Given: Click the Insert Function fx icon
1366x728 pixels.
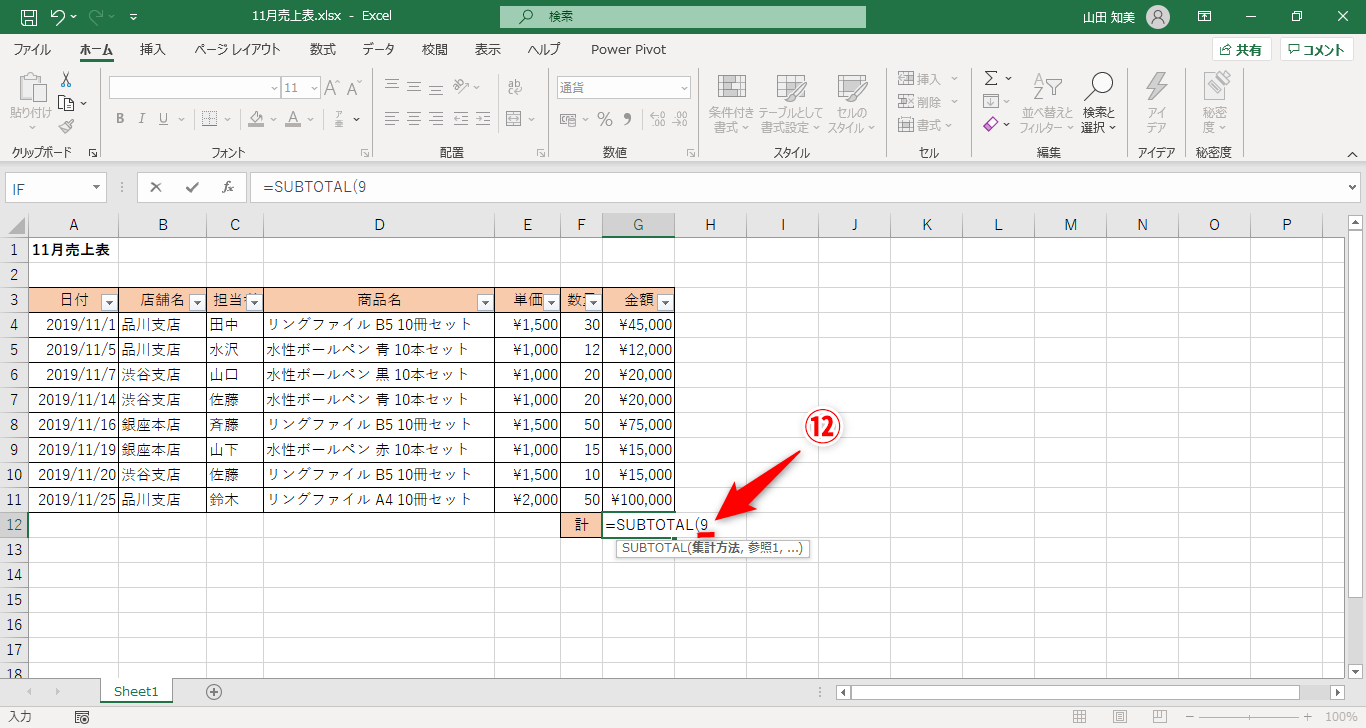Looking at the screenshot, I should [228, 187].
